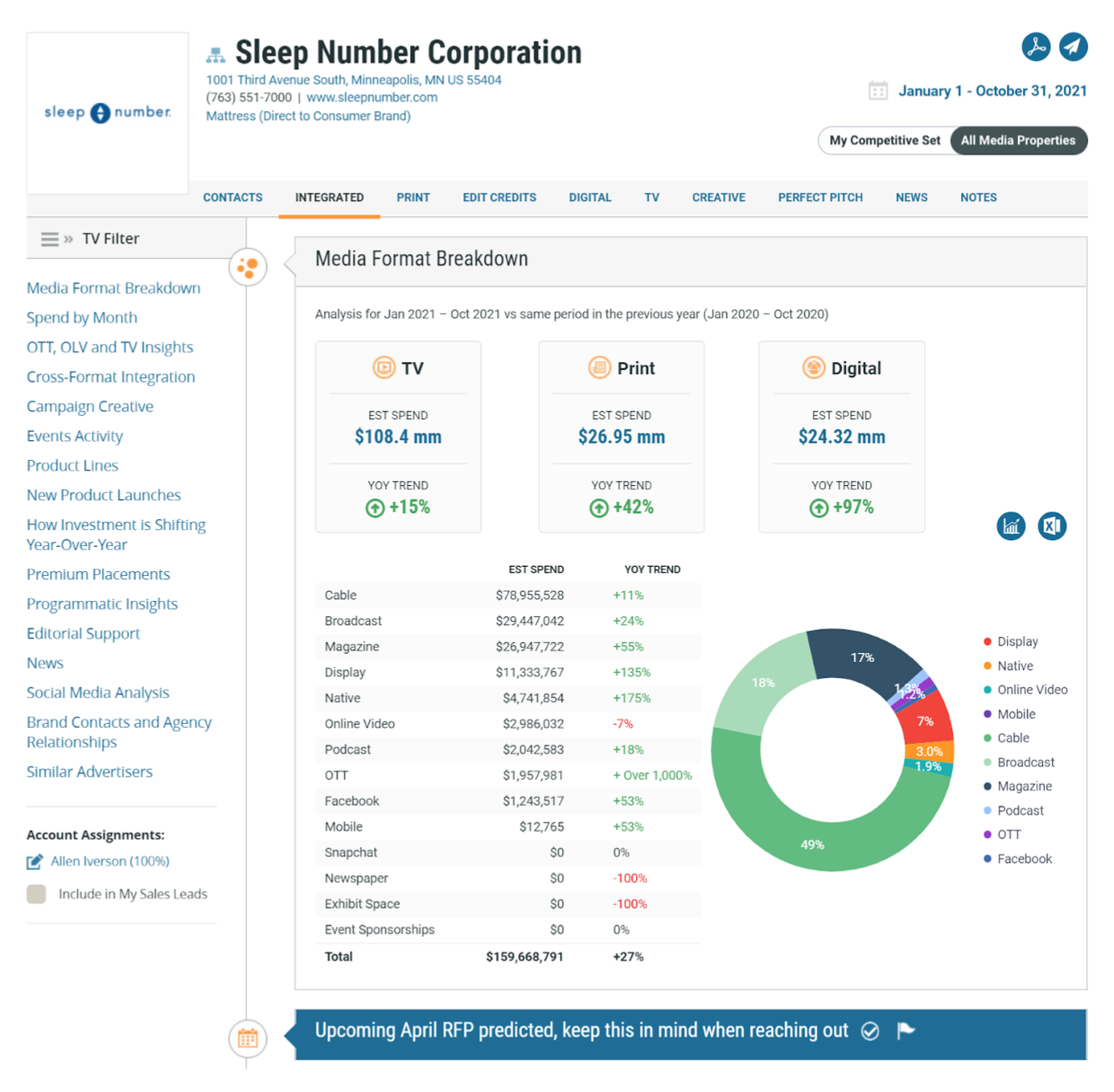Go to Spend by Month section
The width and height of the screenshot is (1114, 1092).
[82, 317]
